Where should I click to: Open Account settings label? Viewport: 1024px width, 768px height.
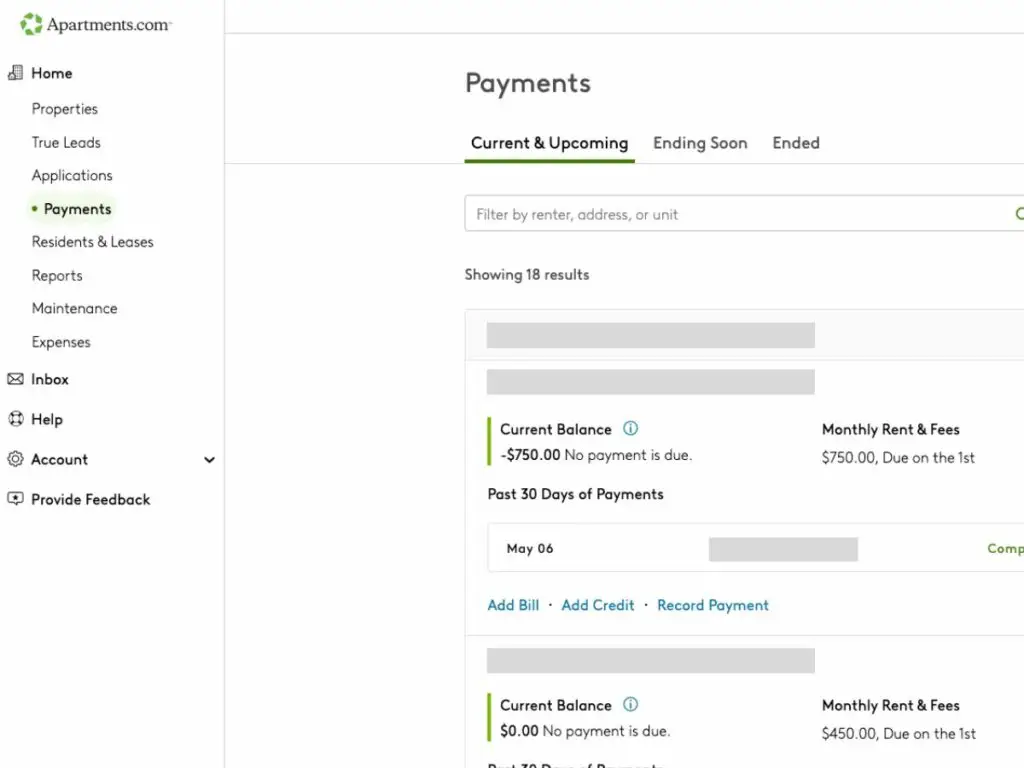[x=59, y=459]
